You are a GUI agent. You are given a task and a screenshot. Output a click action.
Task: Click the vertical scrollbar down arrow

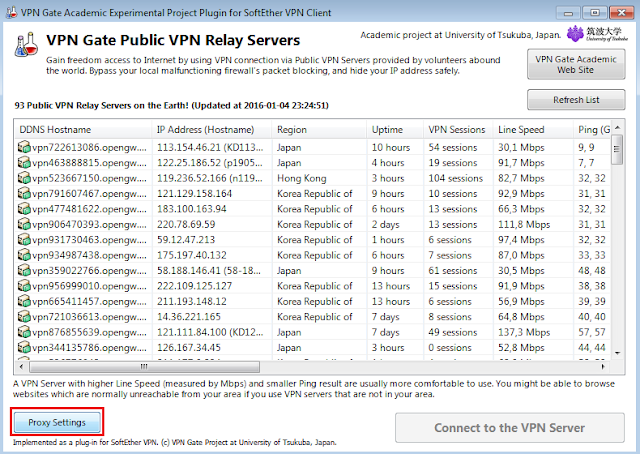pyautogui.click(x=618, y=353)
